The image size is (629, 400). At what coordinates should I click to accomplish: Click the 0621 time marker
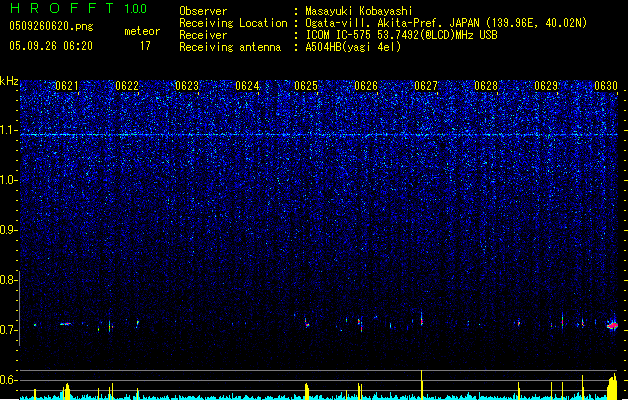(67, 86)
